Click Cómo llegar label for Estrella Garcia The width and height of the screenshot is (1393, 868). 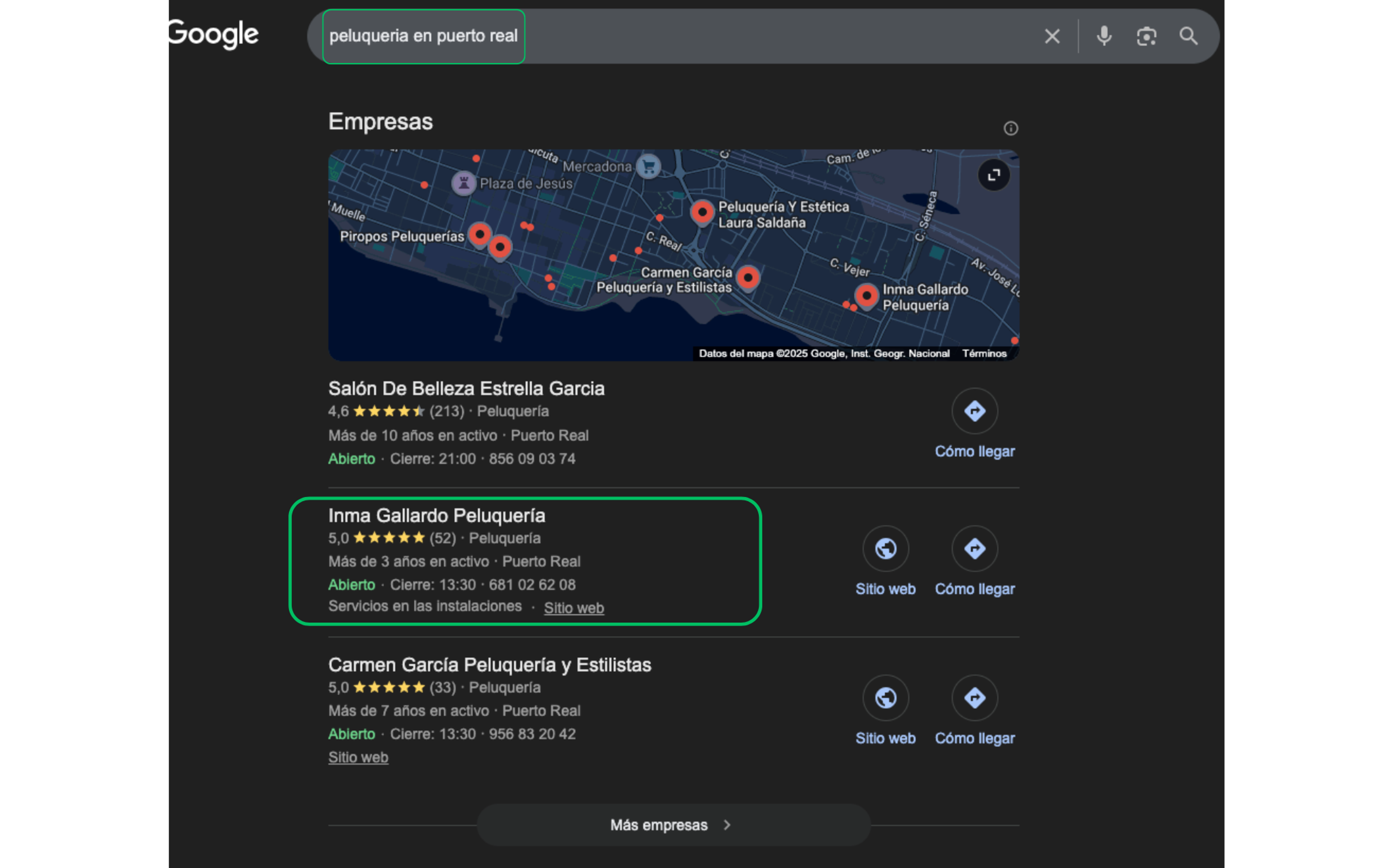[974, 451]
